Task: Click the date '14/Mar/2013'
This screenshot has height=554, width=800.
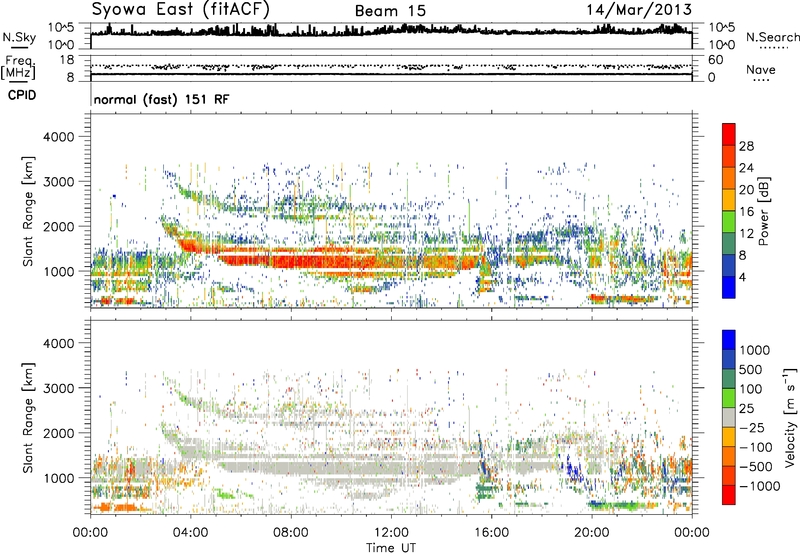Action: tap(639, 10)
